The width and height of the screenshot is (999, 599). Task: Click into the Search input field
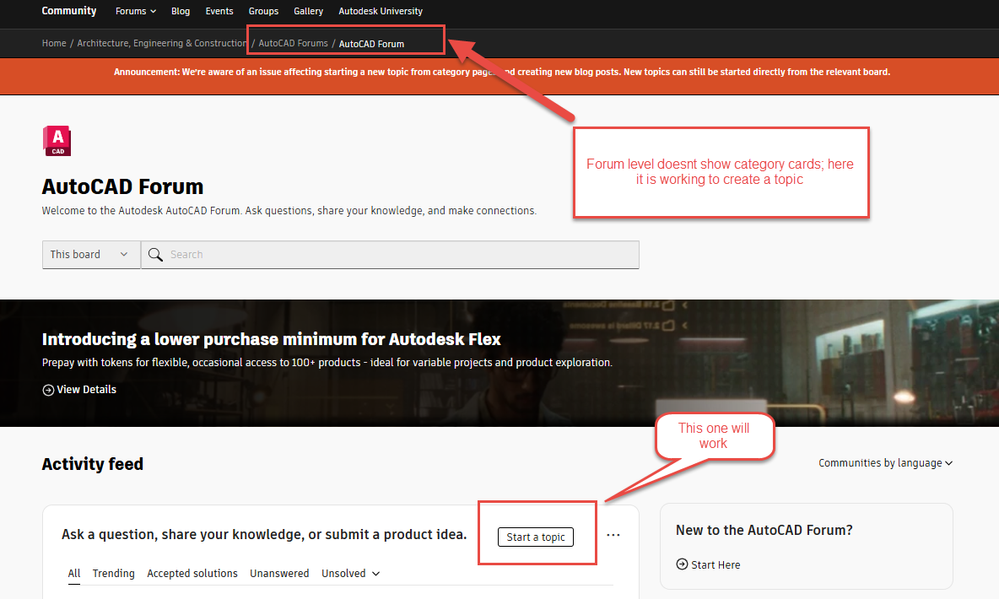[390, 254]
